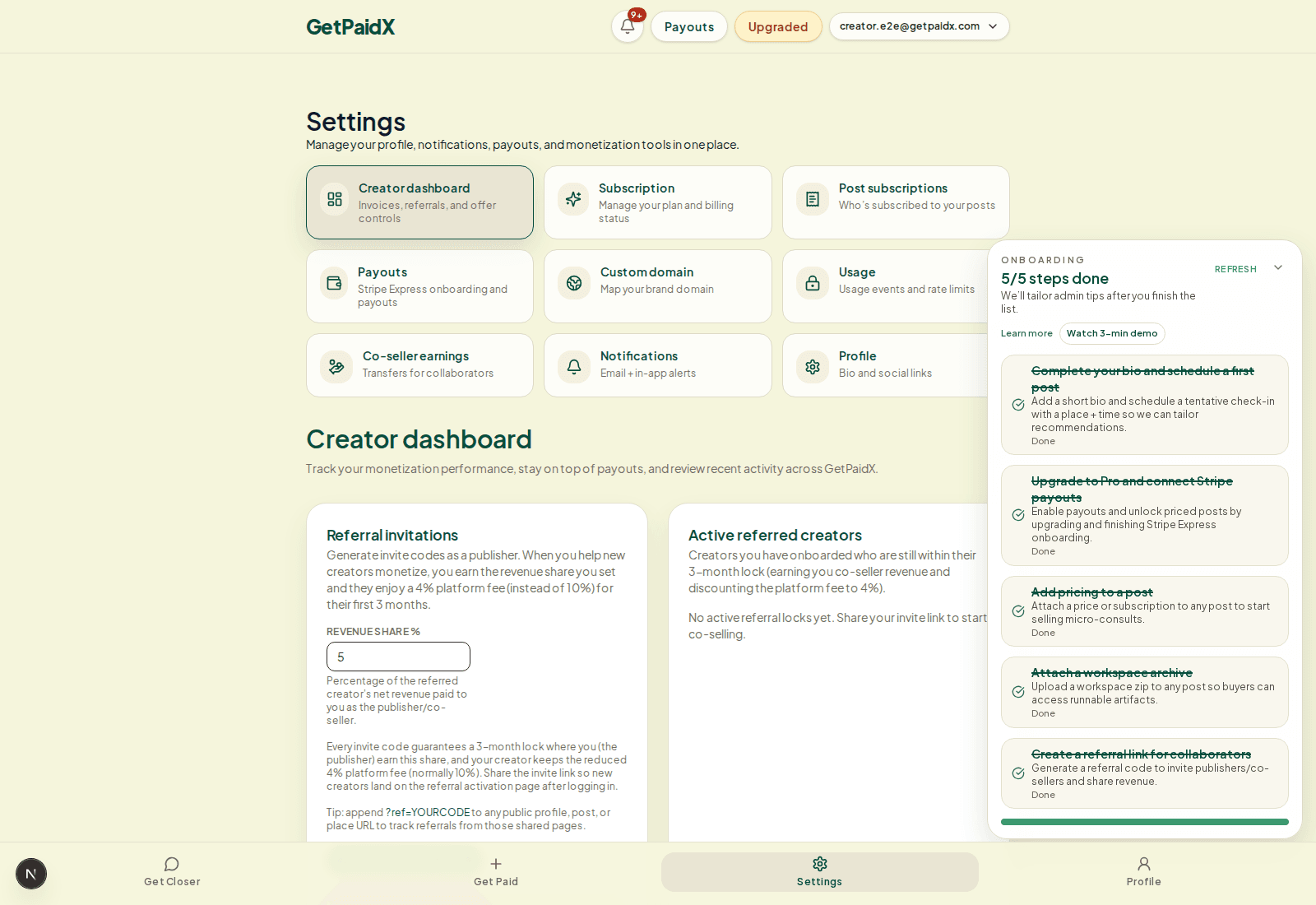Toggle the 'Attach a workspace archive' checkmark
This screenshot has height=905, width=1316.
tap(1018, 692)
